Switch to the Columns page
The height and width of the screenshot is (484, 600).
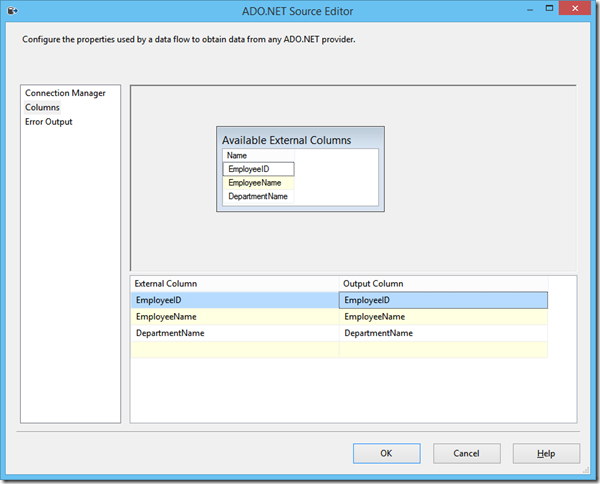tap(42, 108)
